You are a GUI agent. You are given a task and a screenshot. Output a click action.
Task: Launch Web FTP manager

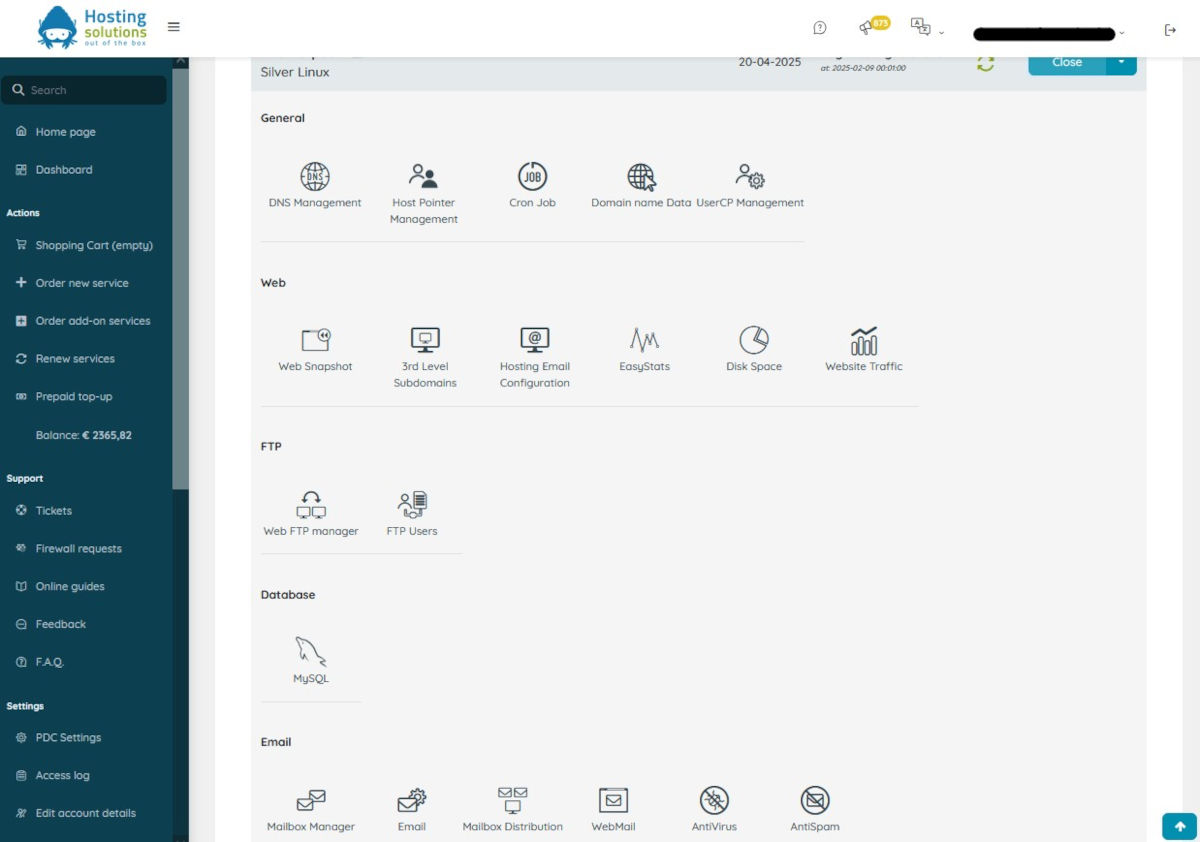point(310,505)
